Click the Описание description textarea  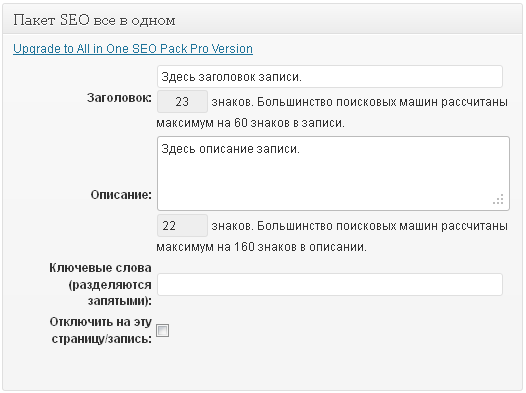[333, 173]
